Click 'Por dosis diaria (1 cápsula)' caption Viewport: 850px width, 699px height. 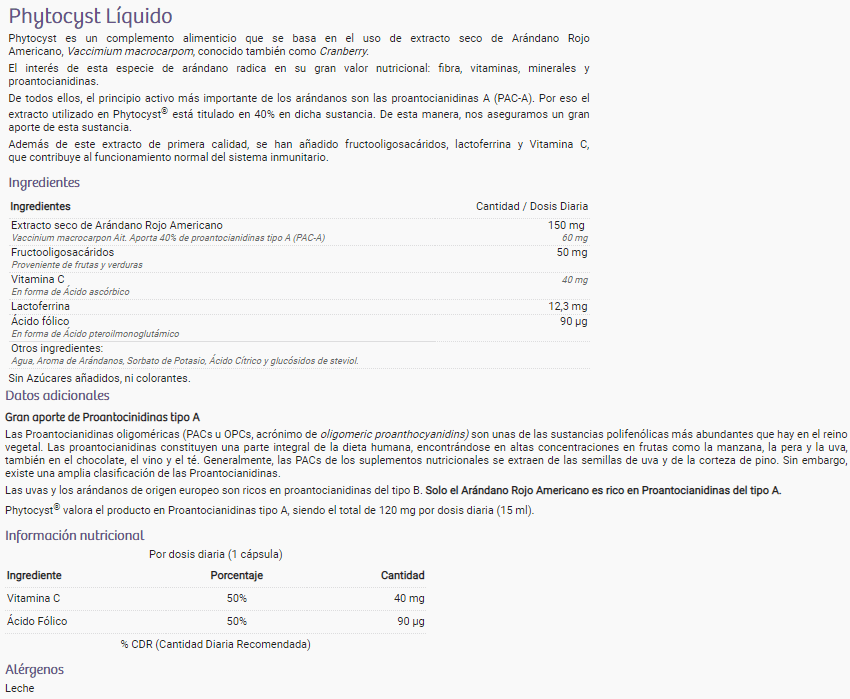(x=216, y=554)
